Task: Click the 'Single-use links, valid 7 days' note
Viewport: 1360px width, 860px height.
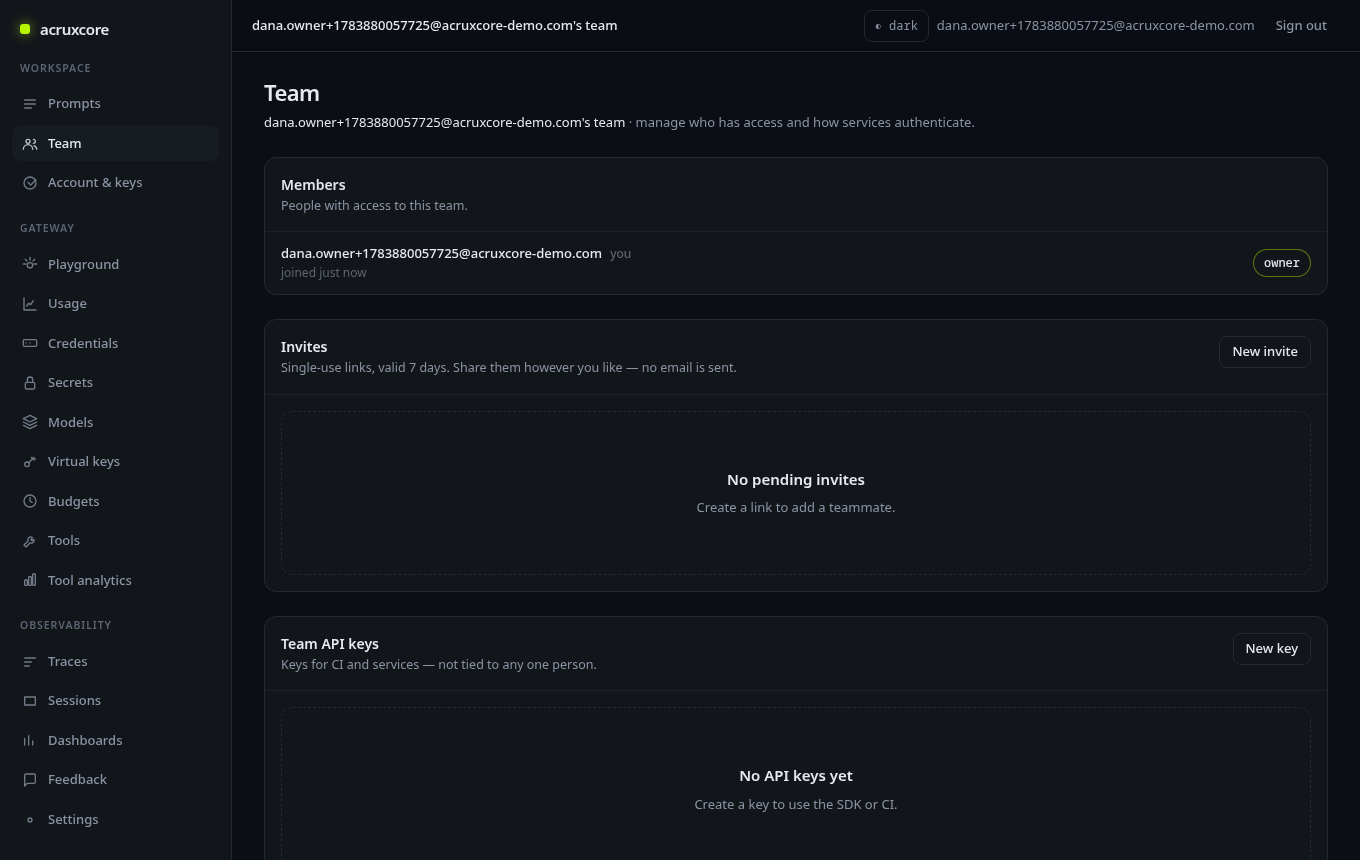Action: (508, 368)
